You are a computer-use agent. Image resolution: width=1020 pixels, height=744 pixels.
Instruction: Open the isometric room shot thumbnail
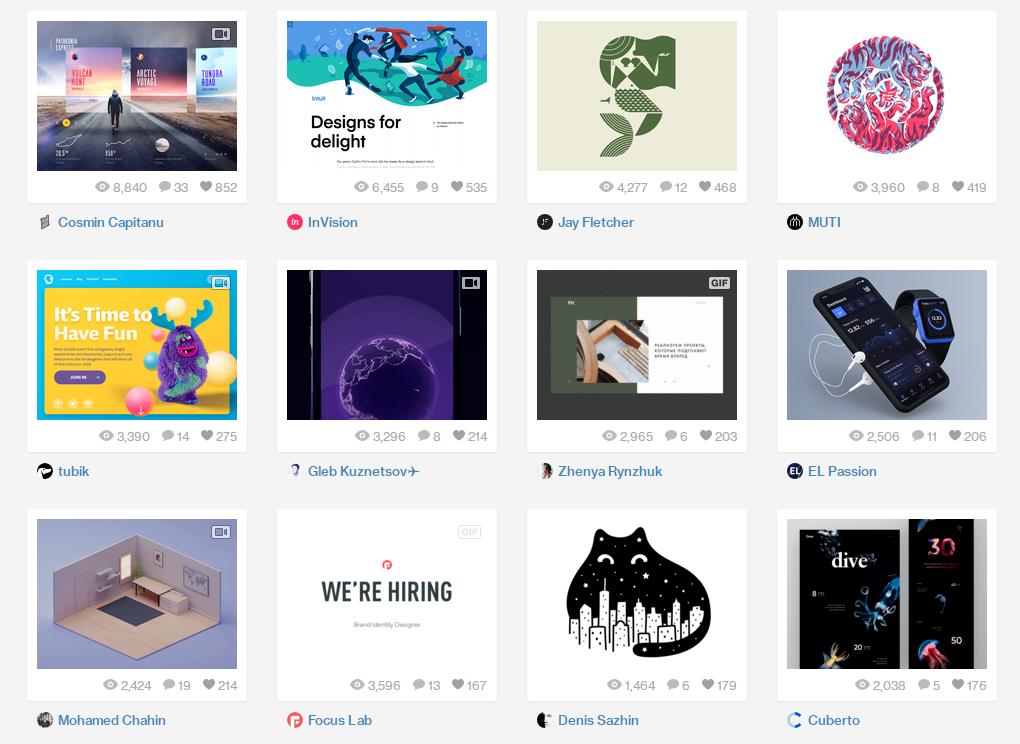137,594
